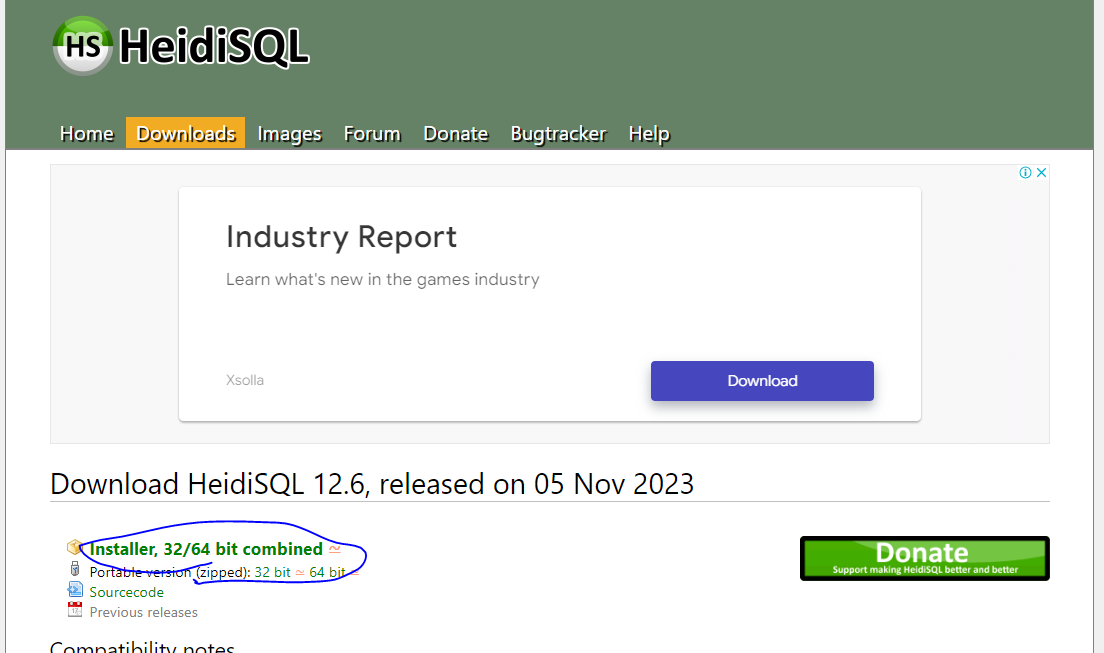Open the Forum page

tap(372, 133)
